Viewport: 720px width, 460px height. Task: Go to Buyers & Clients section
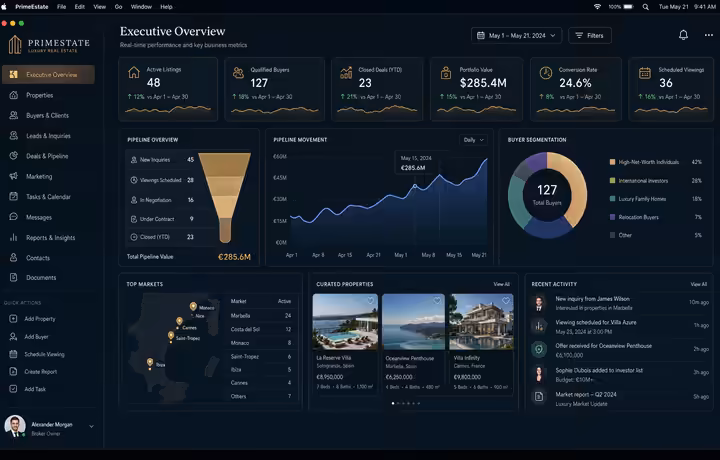[48, 115]
